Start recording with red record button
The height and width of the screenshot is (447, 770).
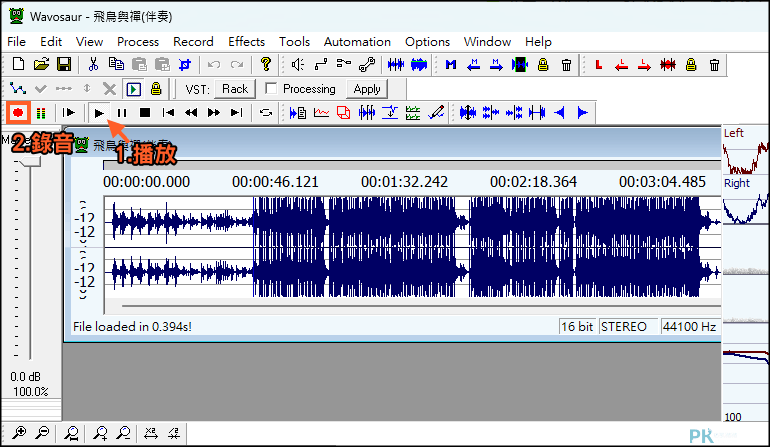click(x=18, y=113)
